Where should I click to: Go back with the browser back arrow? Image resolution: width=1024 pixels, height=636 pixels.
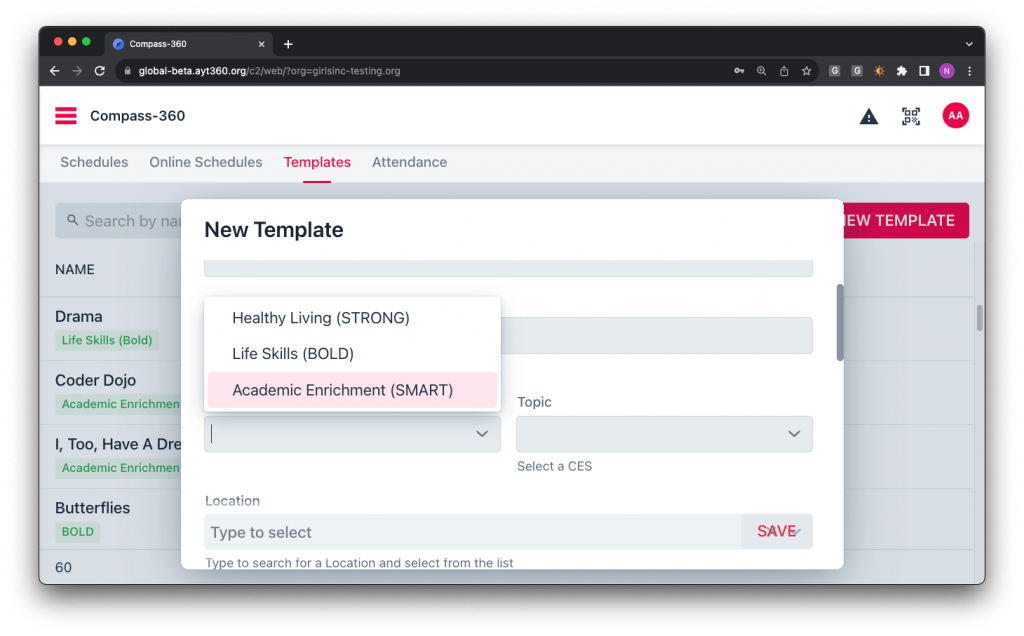55,71
